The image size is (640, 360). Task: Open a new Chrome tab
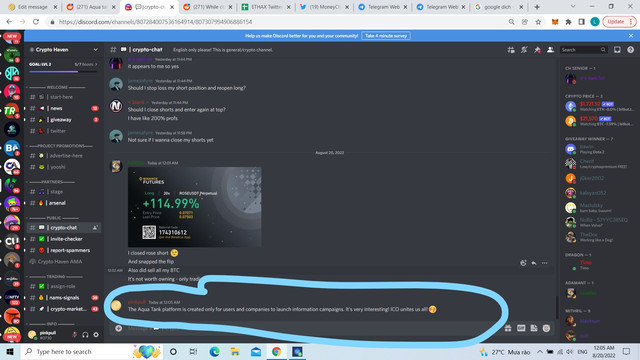coord(537,7)
